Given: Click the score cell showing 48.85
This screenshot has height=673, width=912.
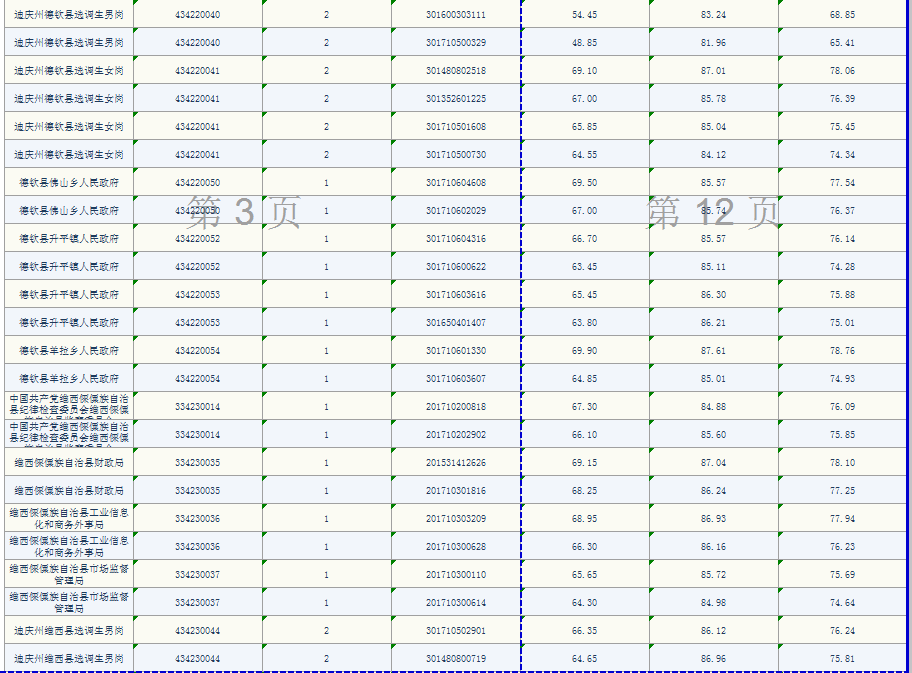Looking at the screenshot, I should [x=585, y=43].
